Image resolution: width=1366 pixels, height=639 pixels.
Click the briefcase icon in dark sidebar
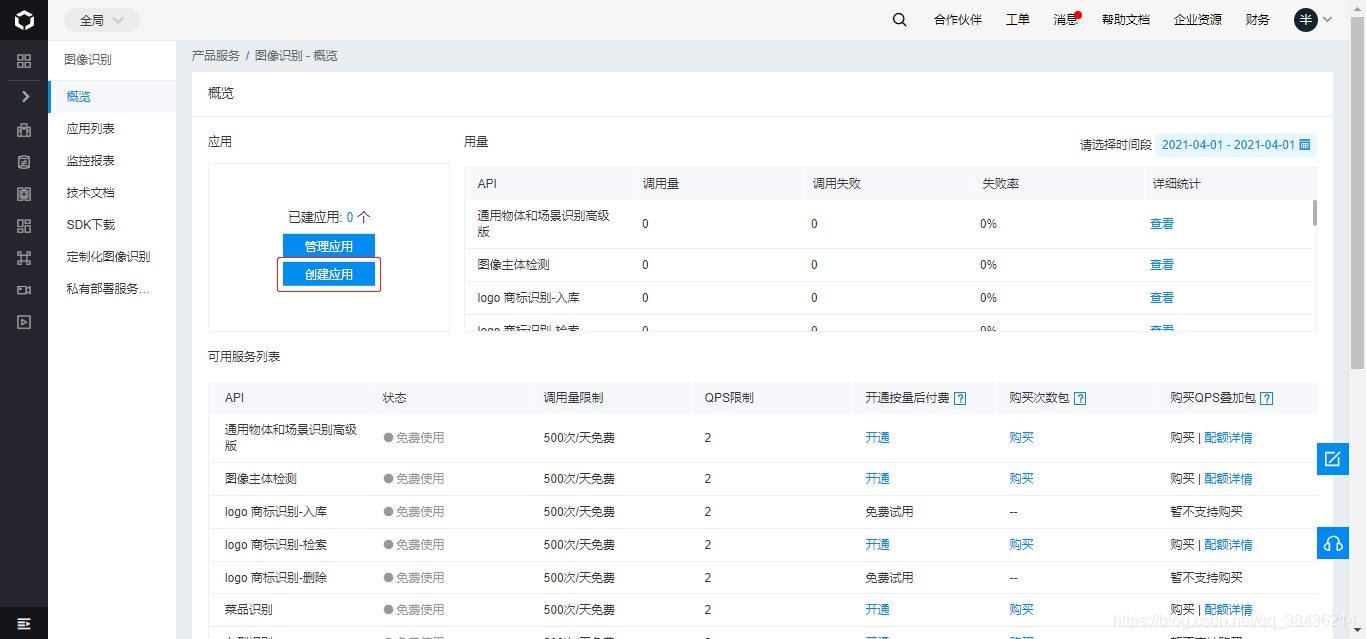[24, 130]
